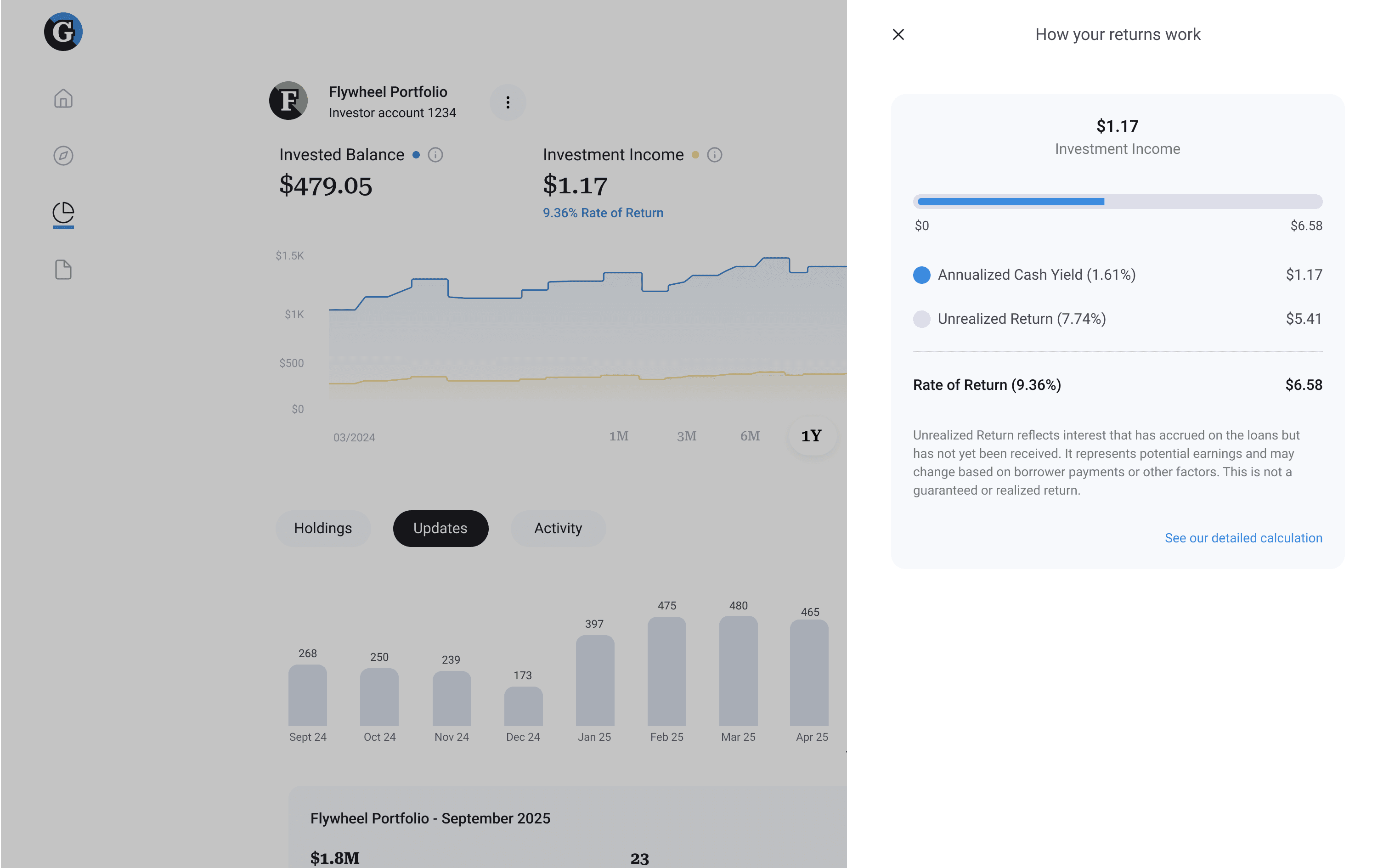Open the three-dot portfolio options menu
Viewport: 1389px width, 868px height.
click(x=508, y=102)
